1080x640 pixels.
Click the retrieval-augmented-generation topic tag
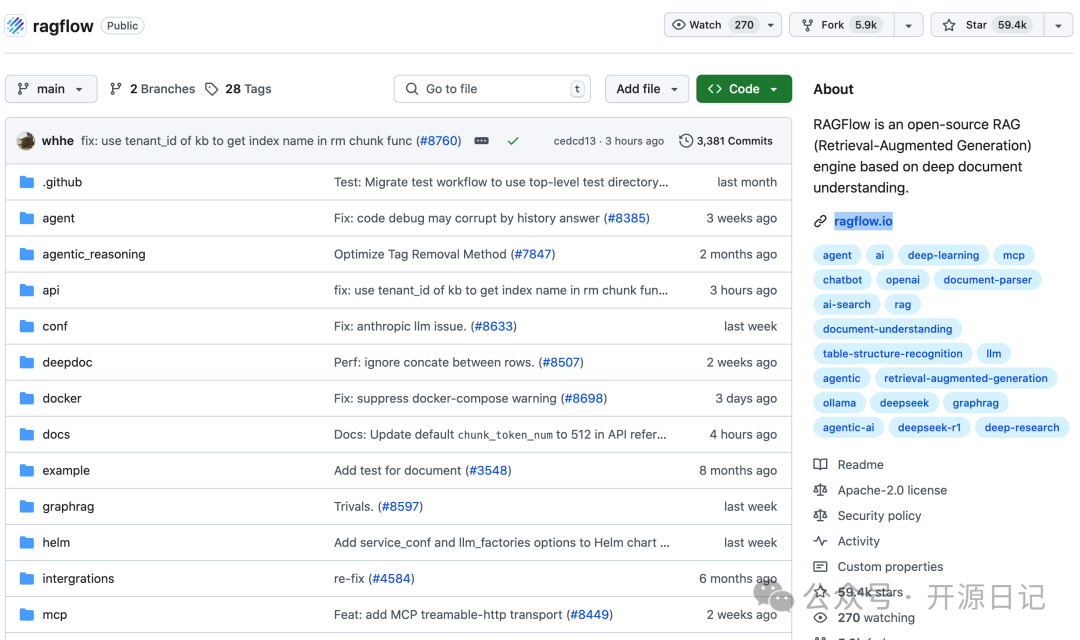coord(966,378)
